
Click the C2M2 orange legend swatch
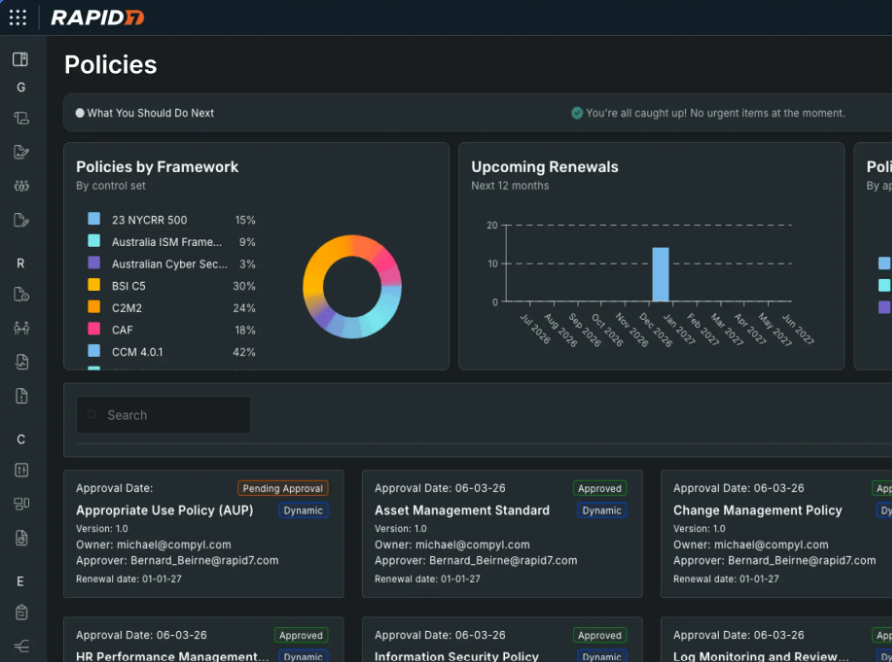[94, 307]
